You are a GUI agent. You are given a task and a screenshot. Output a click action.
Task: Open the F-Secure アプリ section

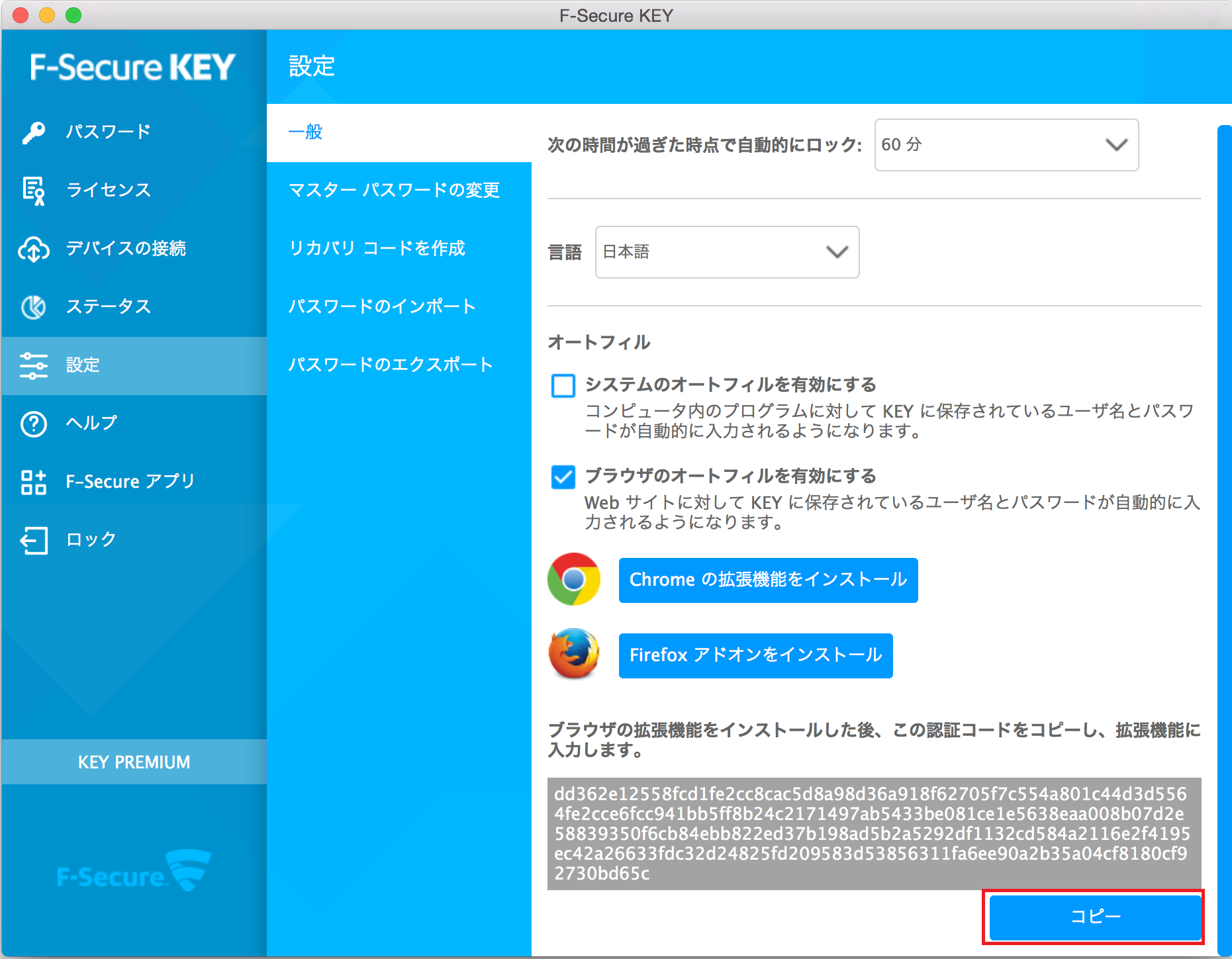(134, 482)
